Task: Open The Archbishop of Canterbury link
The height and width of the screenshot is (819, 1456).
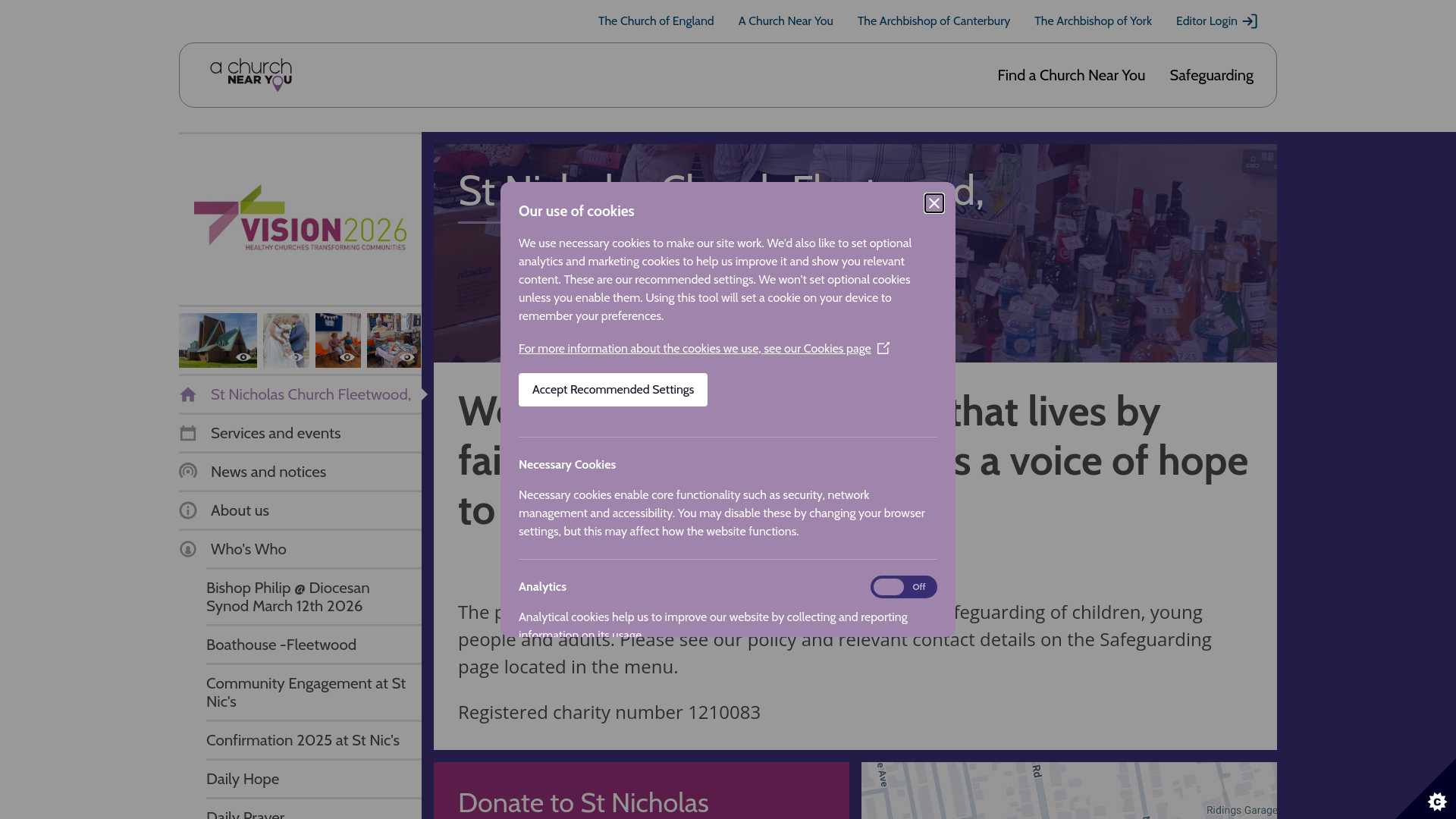Action: (934, 21)
